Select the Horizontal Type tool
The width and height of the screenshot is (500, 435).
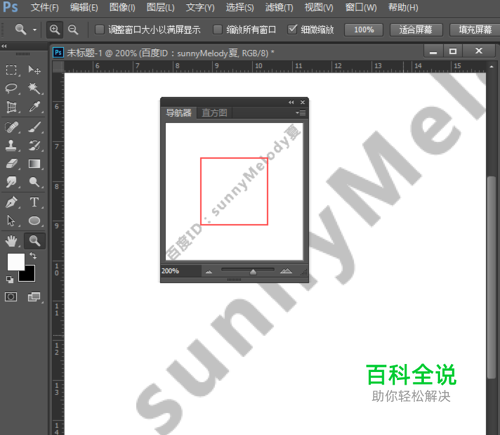(x=34, y=202)
